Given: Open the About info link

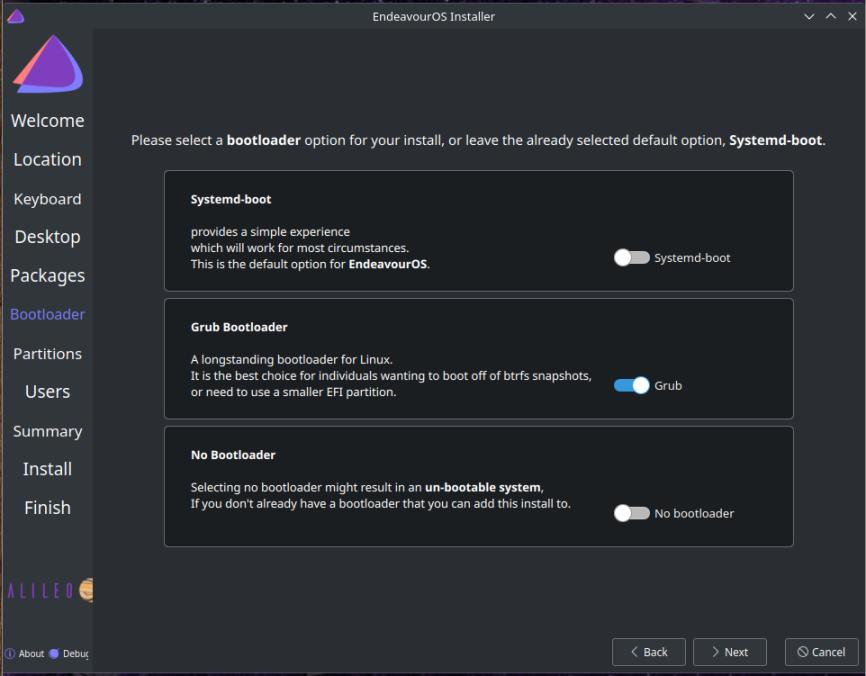Looking at the screenshot, I should click(x=25, y=653).
